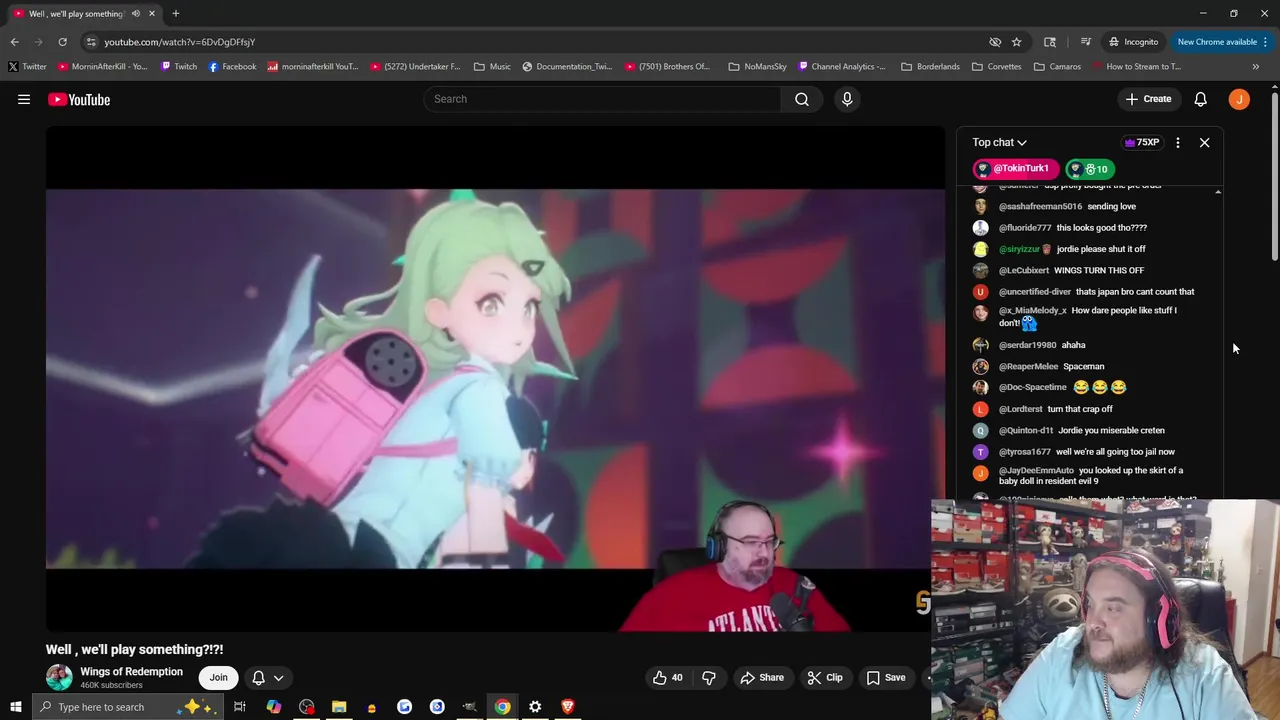Open Camaros bookmarks folder
The image size is (1280, 720).
pyautogui.click(x=1057, y=67)
